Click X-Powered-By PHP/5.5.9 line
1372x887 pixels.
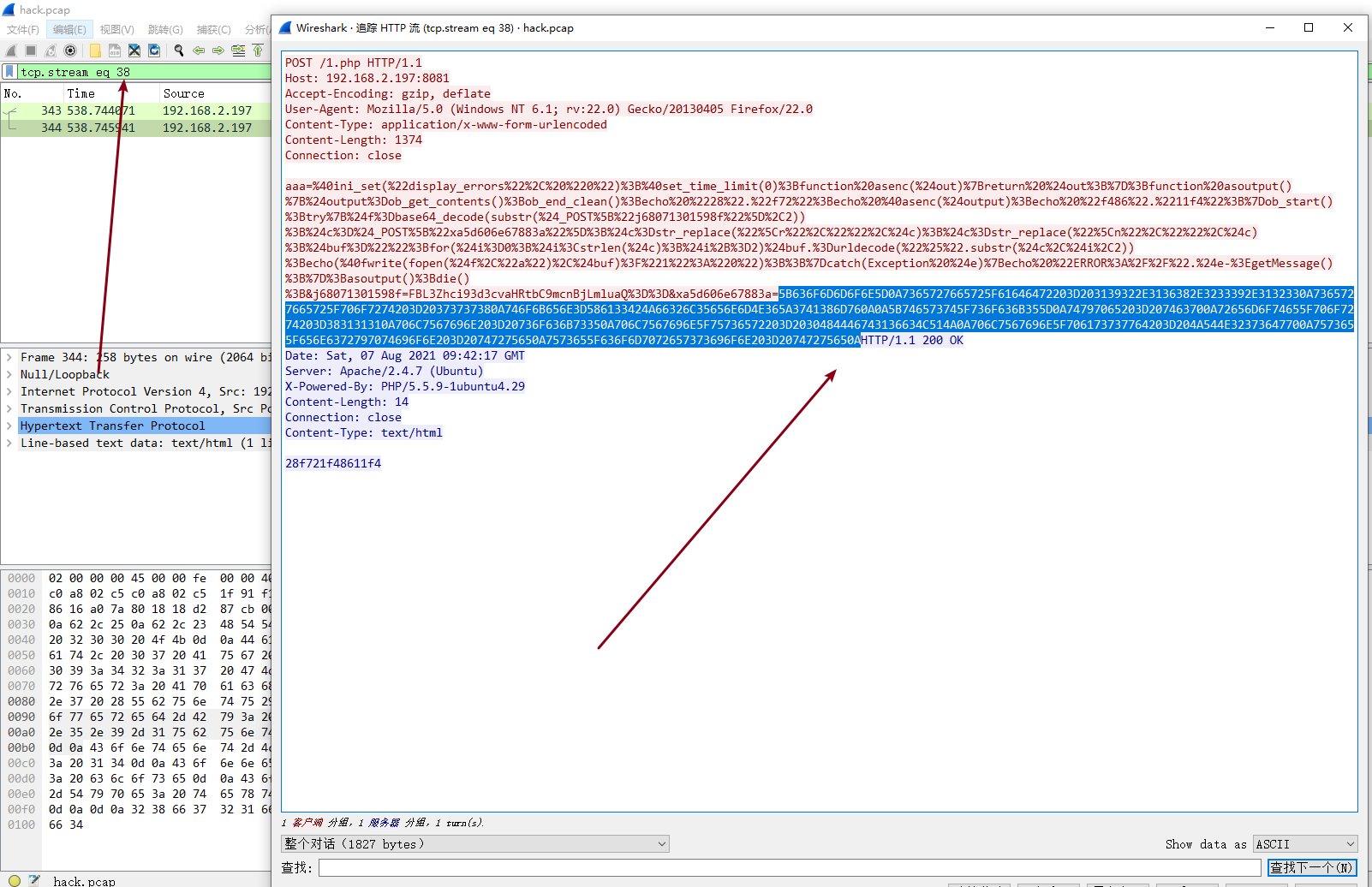pyautogui.click(x=405, y=386)
